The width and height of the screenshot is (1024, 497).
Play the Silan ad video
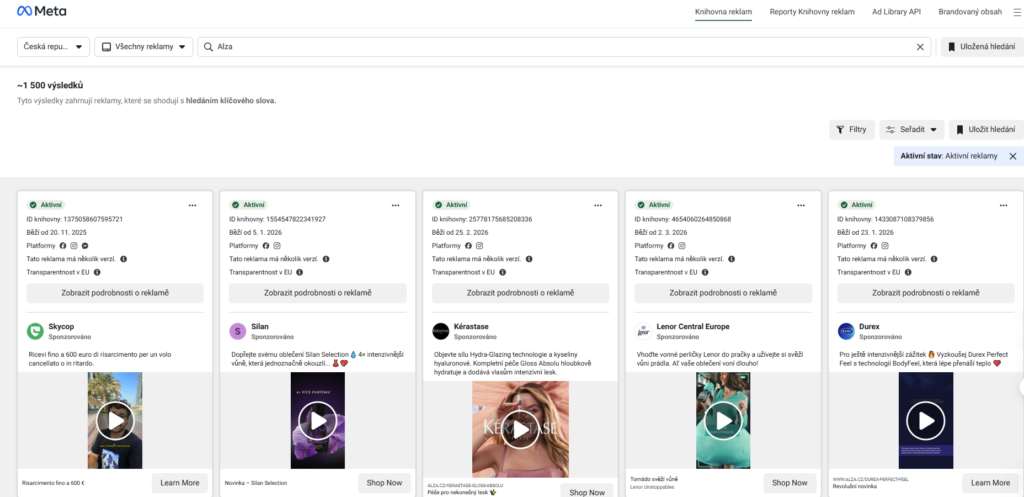pyautogui.click(x=317, y=421)
